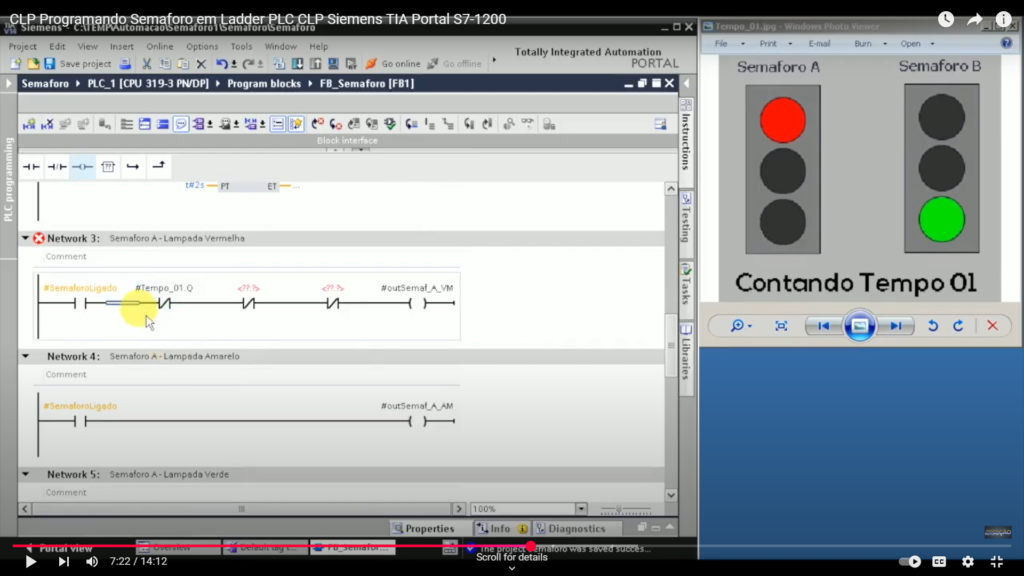
Task: Click Go offline button
Action: [455, 64]
